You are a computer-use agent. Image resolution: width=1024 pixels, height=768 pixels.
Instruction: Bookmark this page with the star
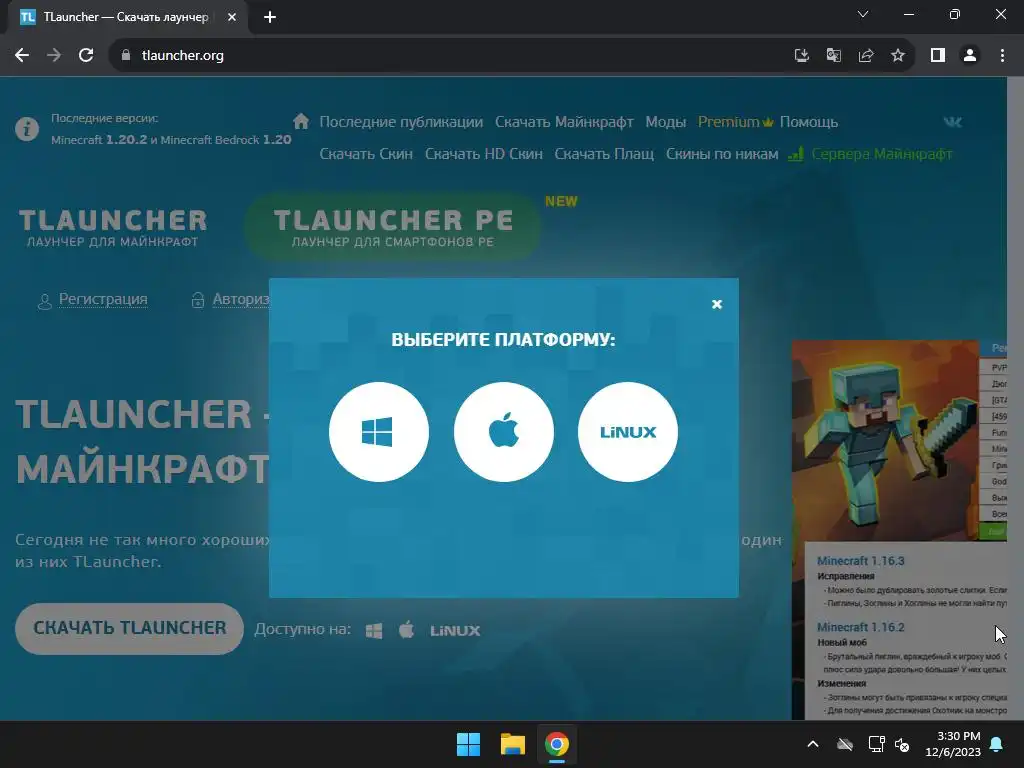(x=898, y=56)
